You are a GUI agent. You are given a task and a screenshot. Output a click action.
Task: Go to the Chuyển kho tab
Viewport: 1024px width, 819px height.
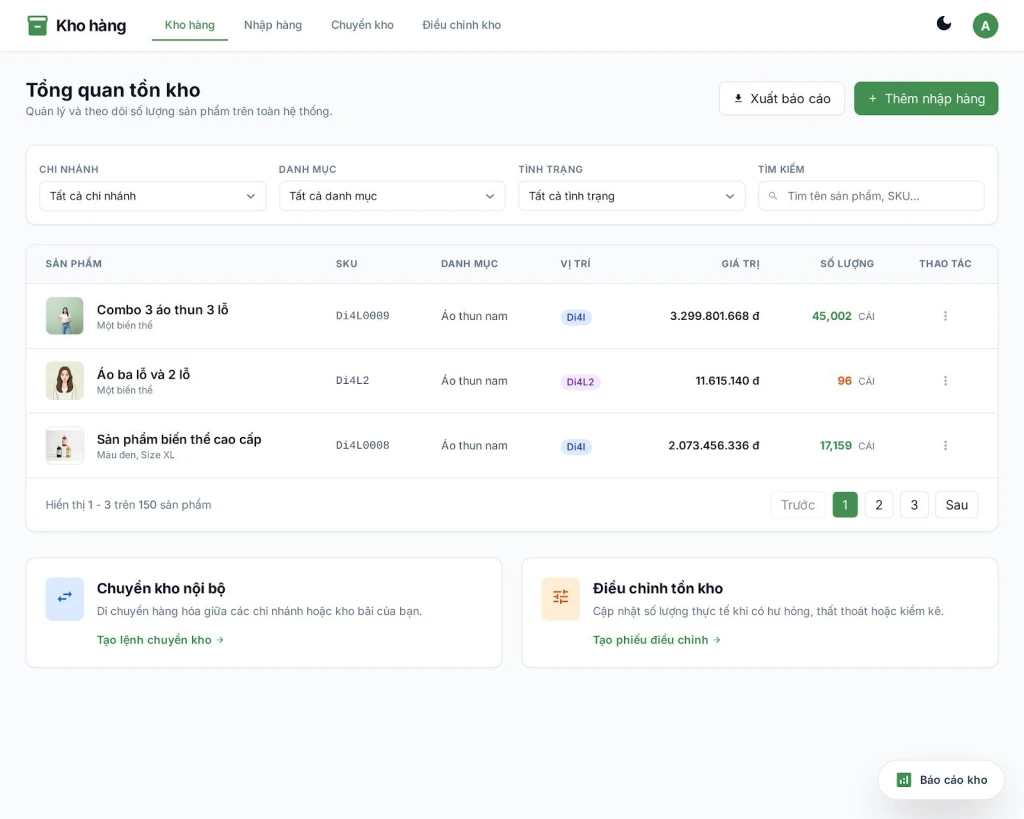[x=362, y=25]
